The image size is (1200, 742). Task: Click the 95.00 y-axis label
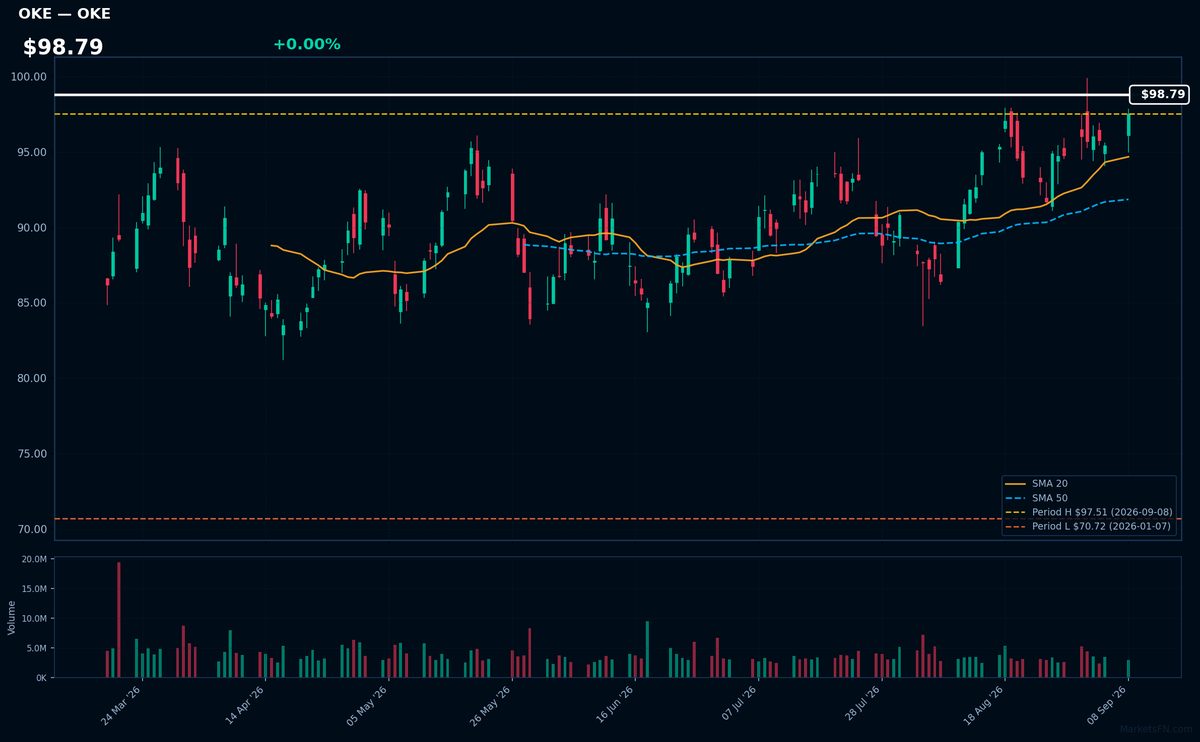[33, 152]
